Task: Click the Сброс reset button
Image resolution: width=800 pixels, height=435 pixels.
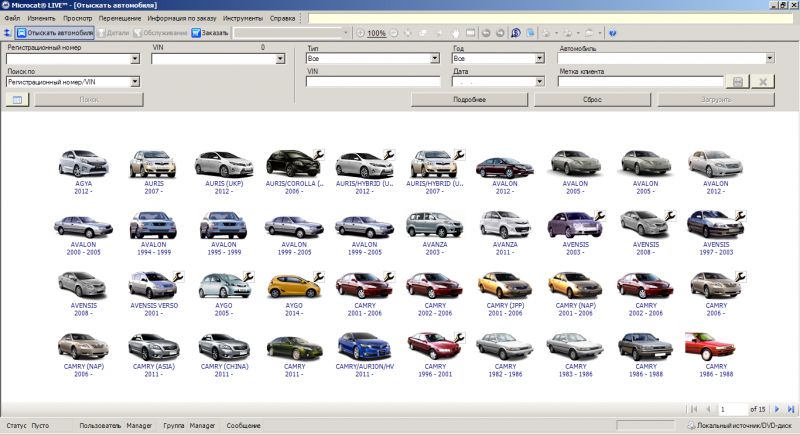Action: 592,99
